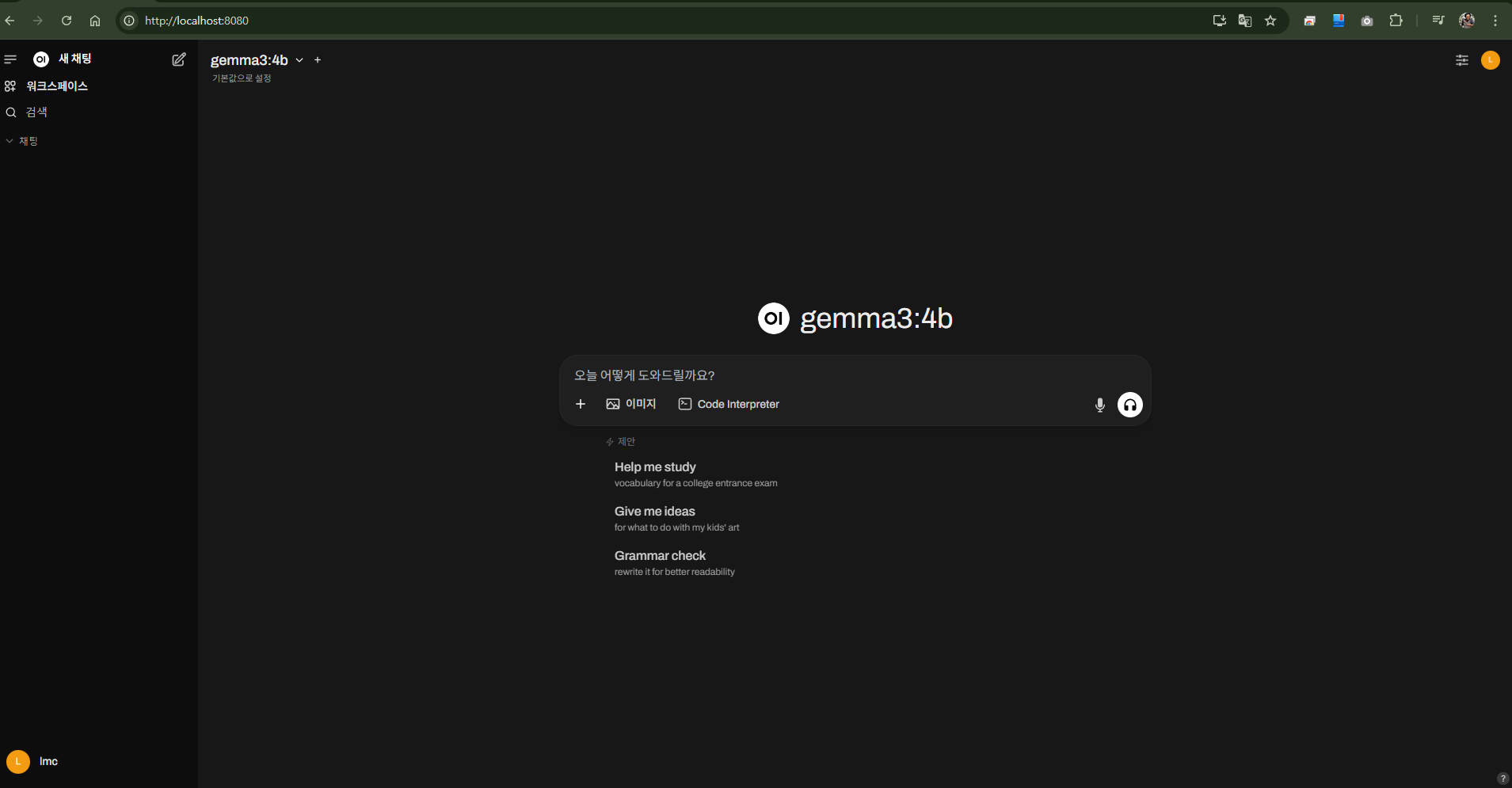The image size is (1512, 788).
Task: Click 기본값으로 설정 link
Action: pos(242,78)
